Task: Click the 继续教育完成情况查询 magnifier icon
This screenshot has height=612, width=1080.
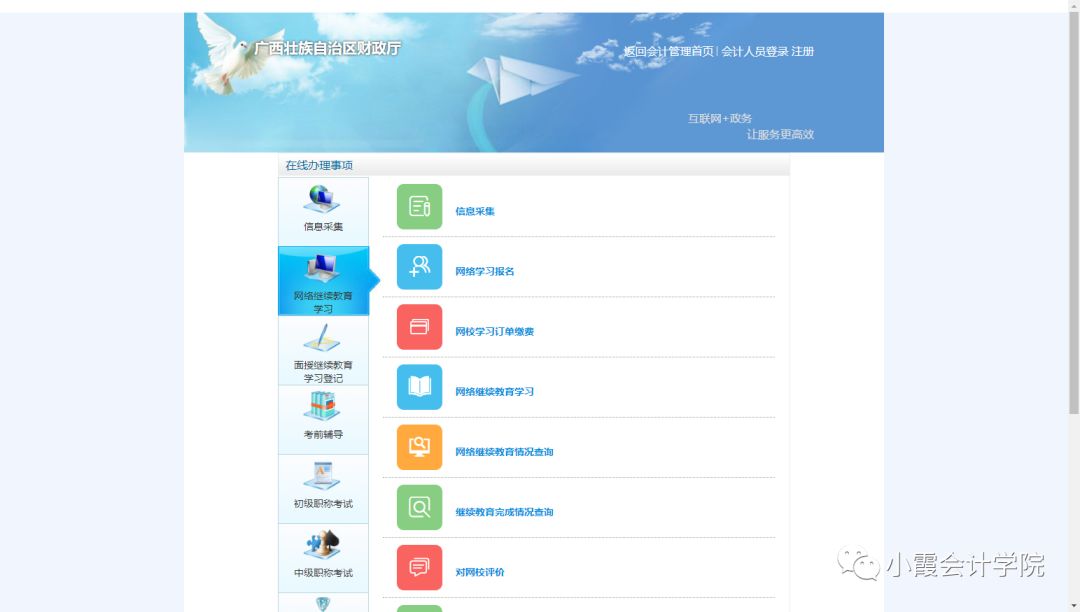Action: click(418, 507)
